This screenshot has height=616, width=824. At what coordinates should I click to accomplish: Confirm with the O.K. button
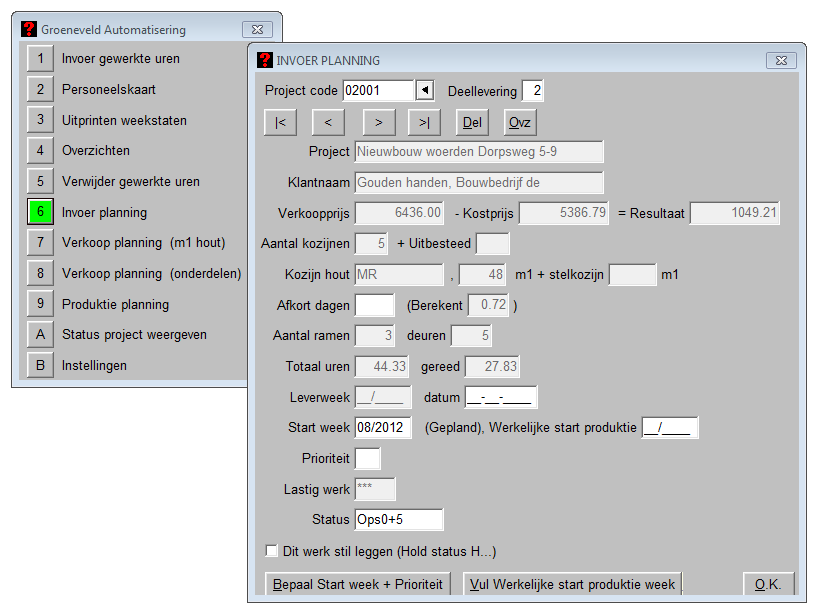(768, 584)
